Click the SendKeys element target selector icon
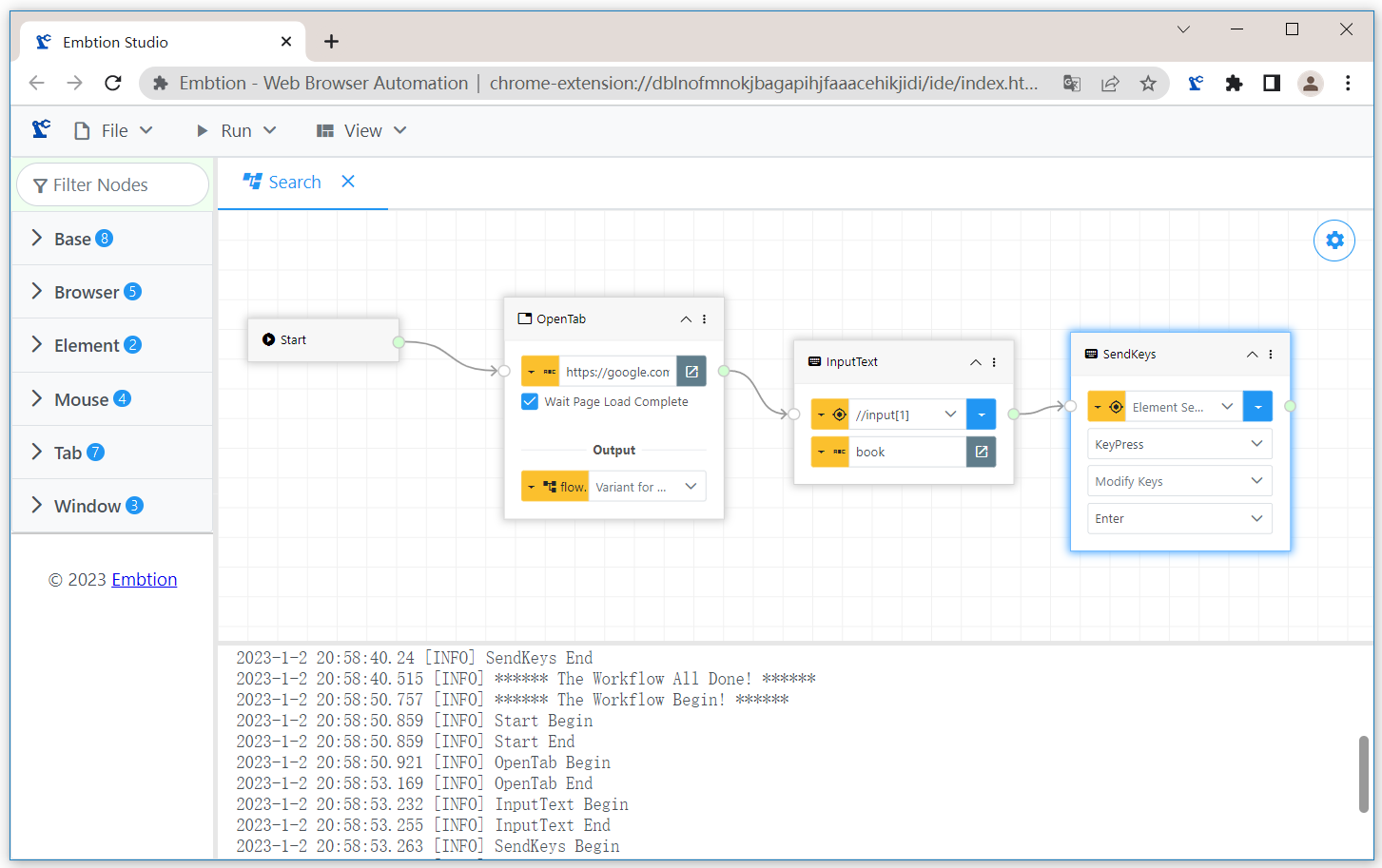Screen dimensions: 1382x868 pos(1107,407)
